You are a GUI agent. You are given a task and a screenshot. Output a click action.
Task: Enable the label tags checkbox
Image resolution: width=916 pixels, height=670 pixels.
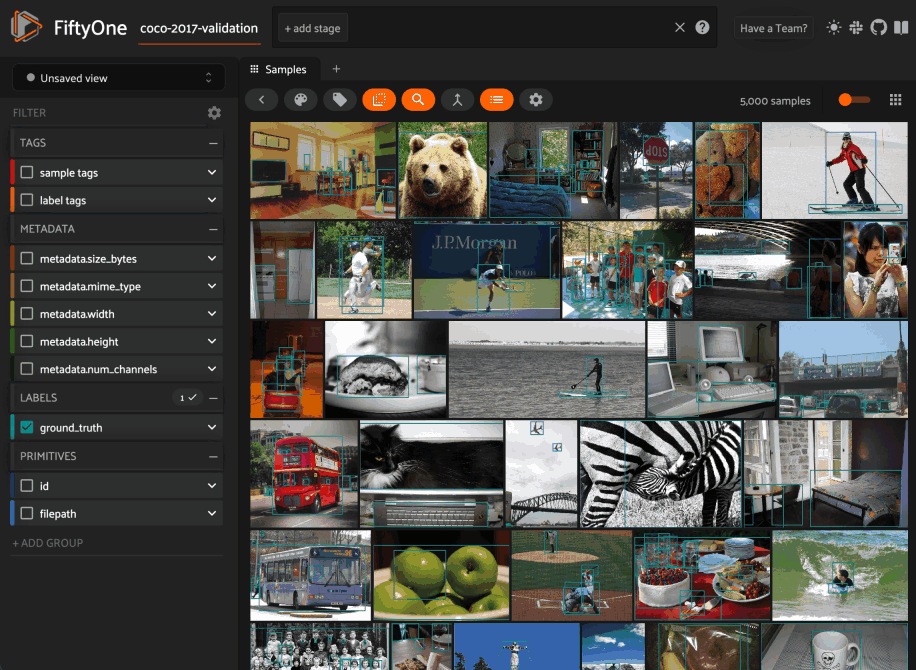(27, 200)
